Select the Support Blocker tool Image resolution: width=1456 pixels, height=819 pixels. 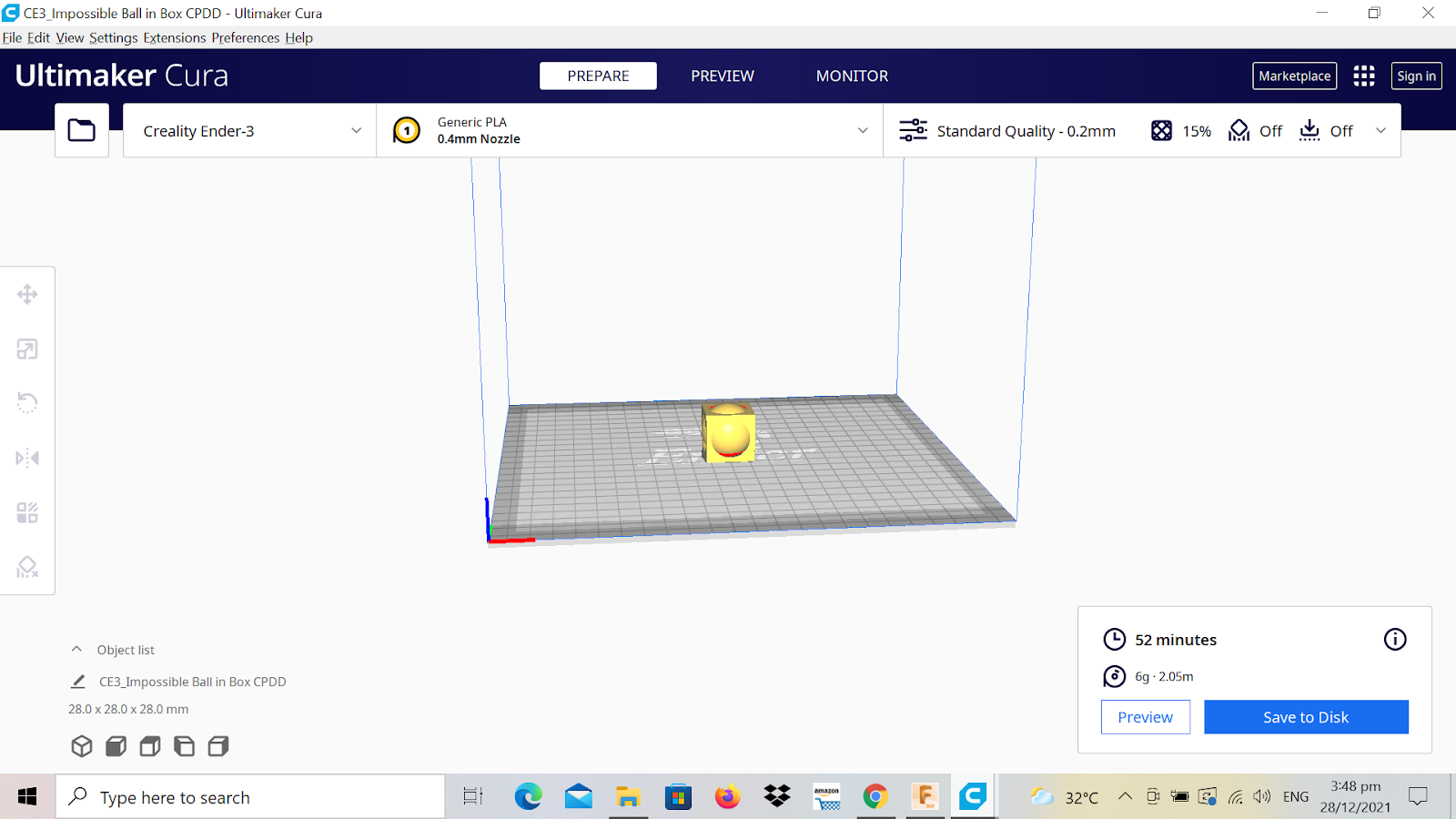tap(27, 567)
